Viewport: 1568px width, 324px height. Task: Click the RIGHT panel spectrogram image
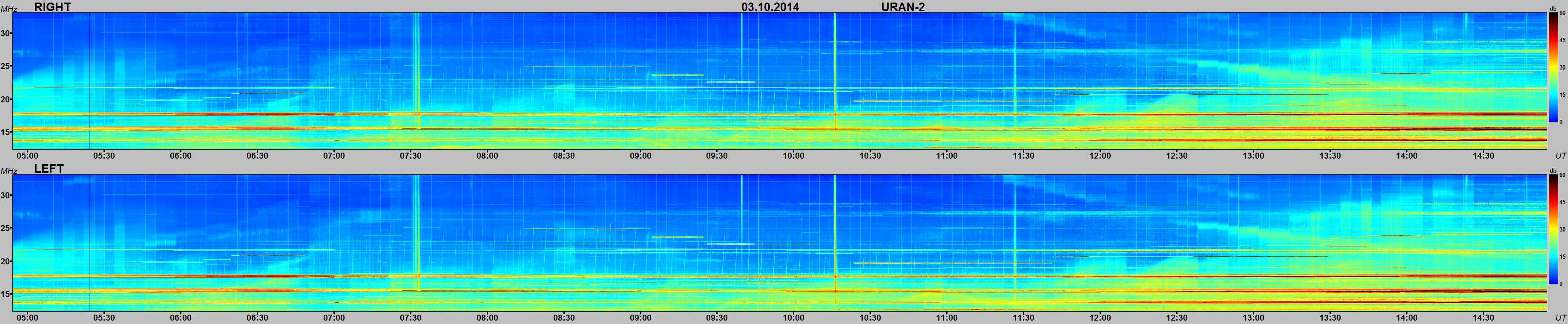780,81
